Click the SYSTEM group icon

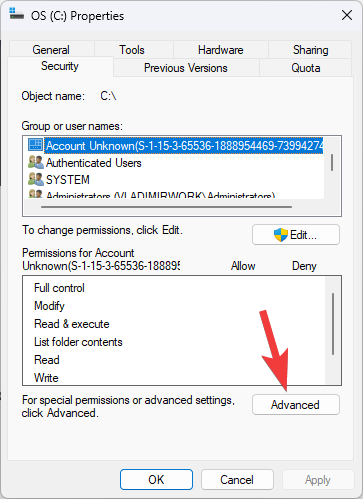36,179
